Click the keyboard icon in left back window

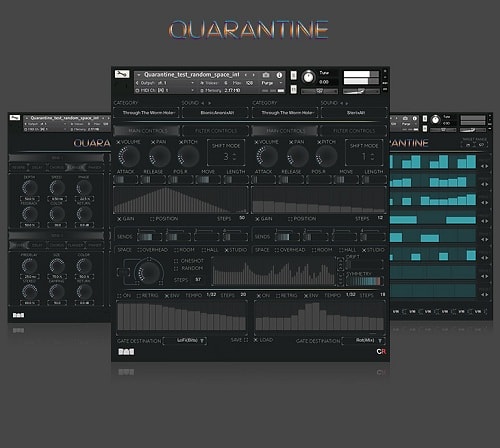[18, 315]
